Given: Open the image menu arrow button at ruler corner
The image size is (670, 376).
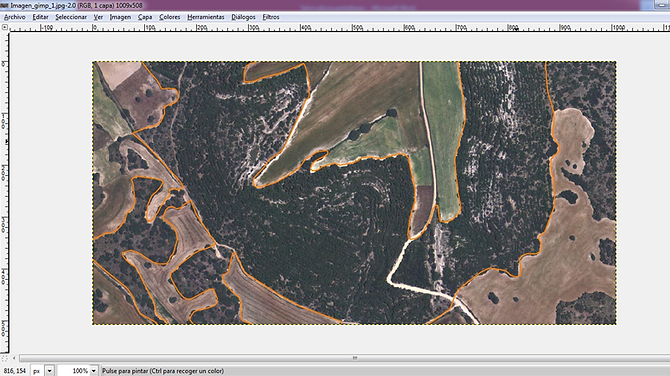Looking at the screenshot, I should [x=4, y=27].
